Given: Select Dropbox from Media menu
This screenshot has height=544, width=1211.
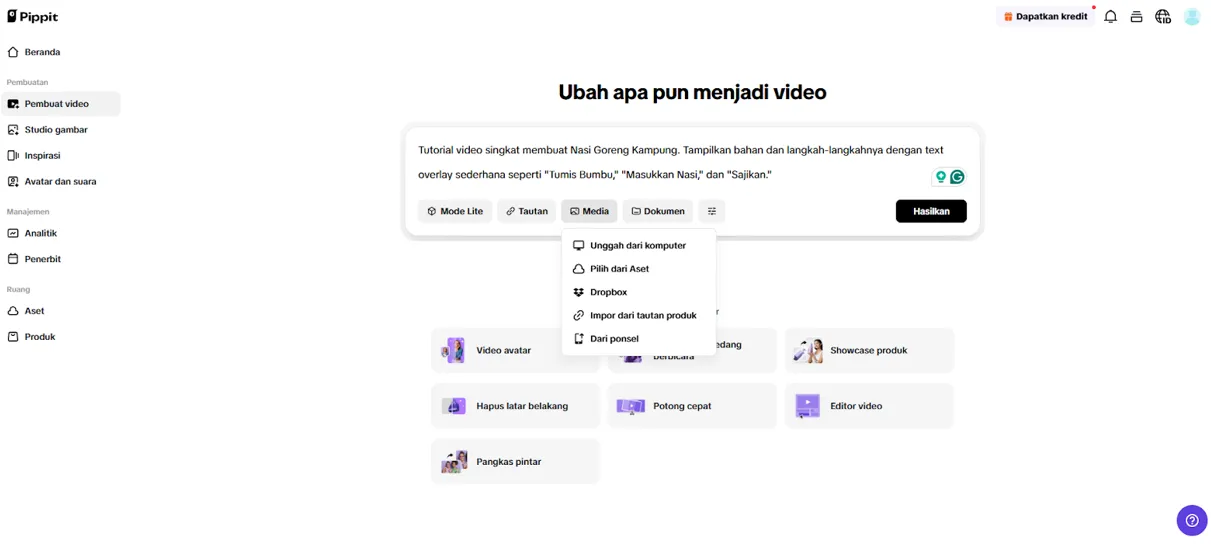Looking at the screenshot, I should click(638, 292).
